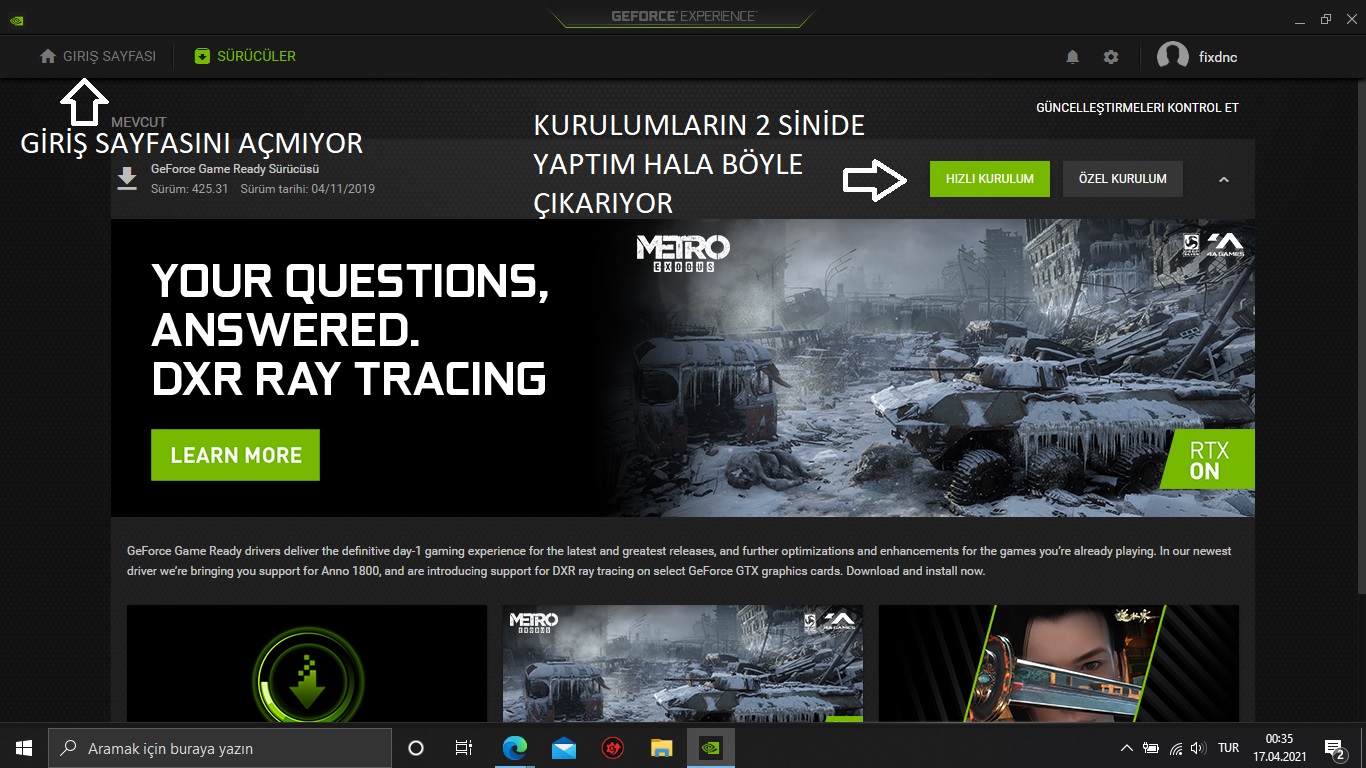The width and height of the screenshot is (1366, 768).
Task: Collapse the driver details chevron
Action: (1224, 179)
